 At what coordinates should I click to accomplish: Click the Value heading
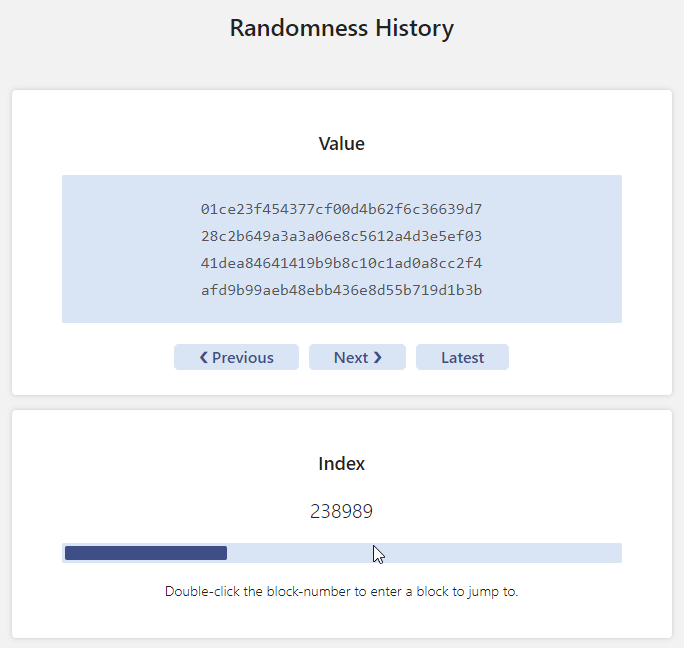point(342,144)
